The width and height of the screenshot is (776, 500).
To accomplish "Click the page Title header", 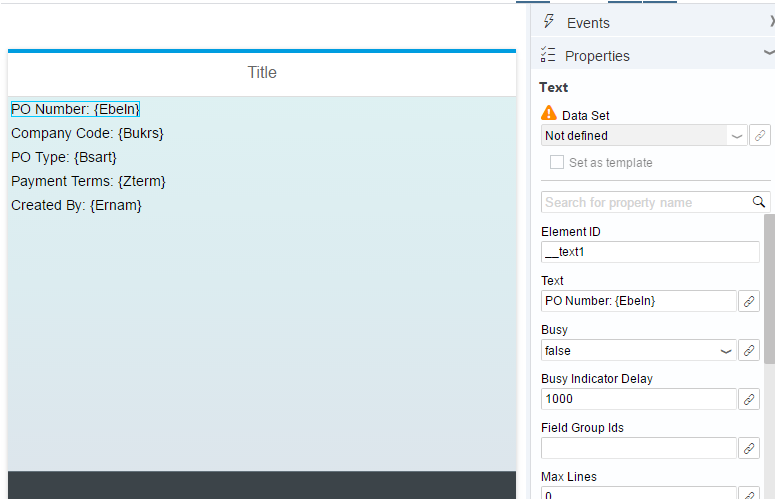I will (262, 73).
